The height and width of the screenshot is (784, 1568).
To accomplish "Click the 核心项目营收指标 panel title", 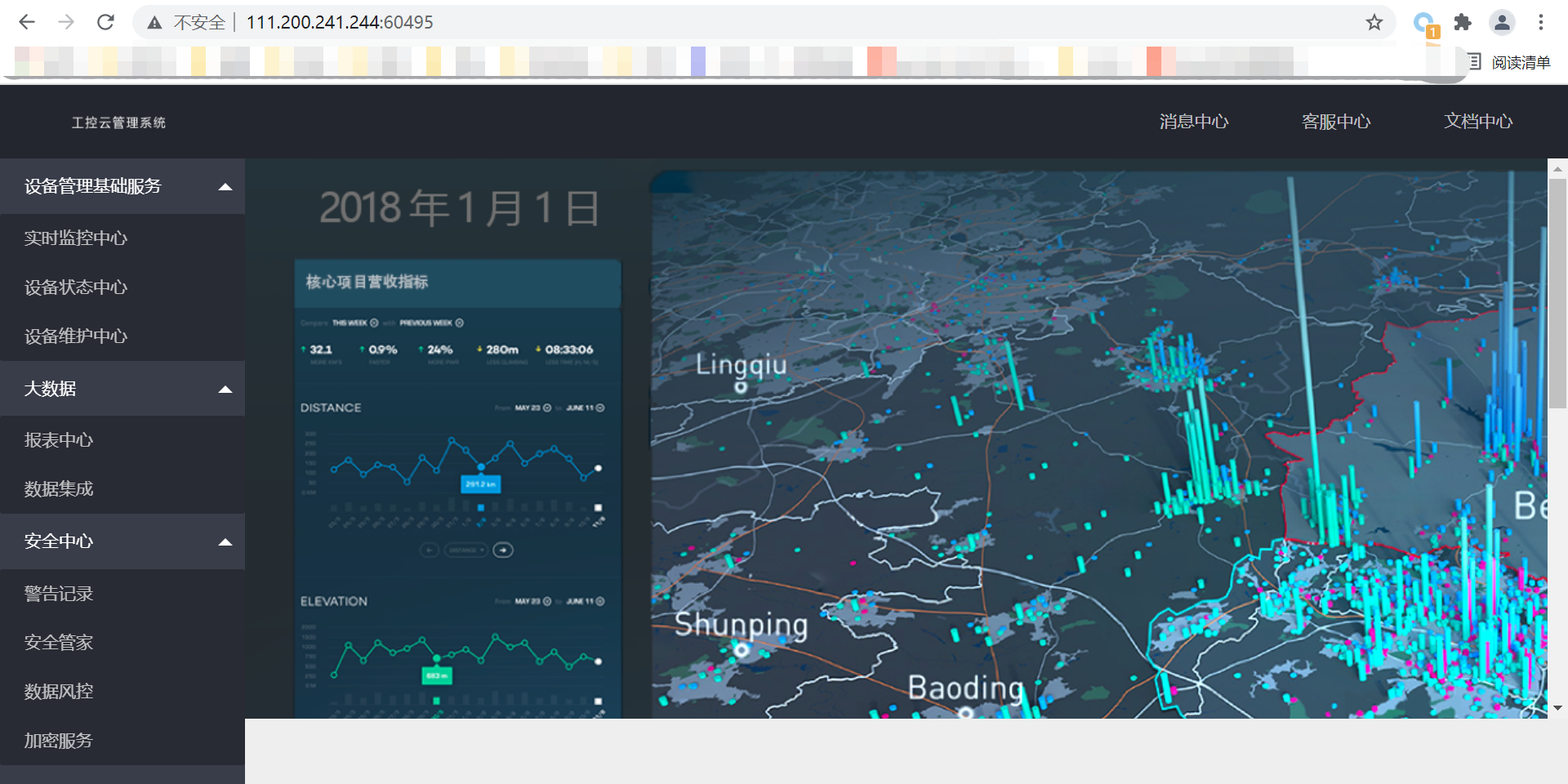I will click(367, 283).
